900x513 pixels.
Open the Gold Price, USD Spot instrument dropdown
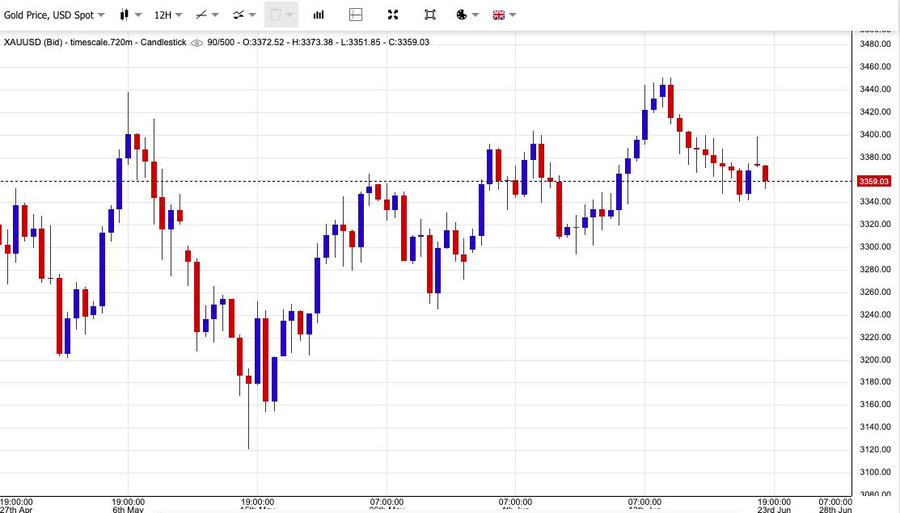pyautogui.click(x=54, y=15)
